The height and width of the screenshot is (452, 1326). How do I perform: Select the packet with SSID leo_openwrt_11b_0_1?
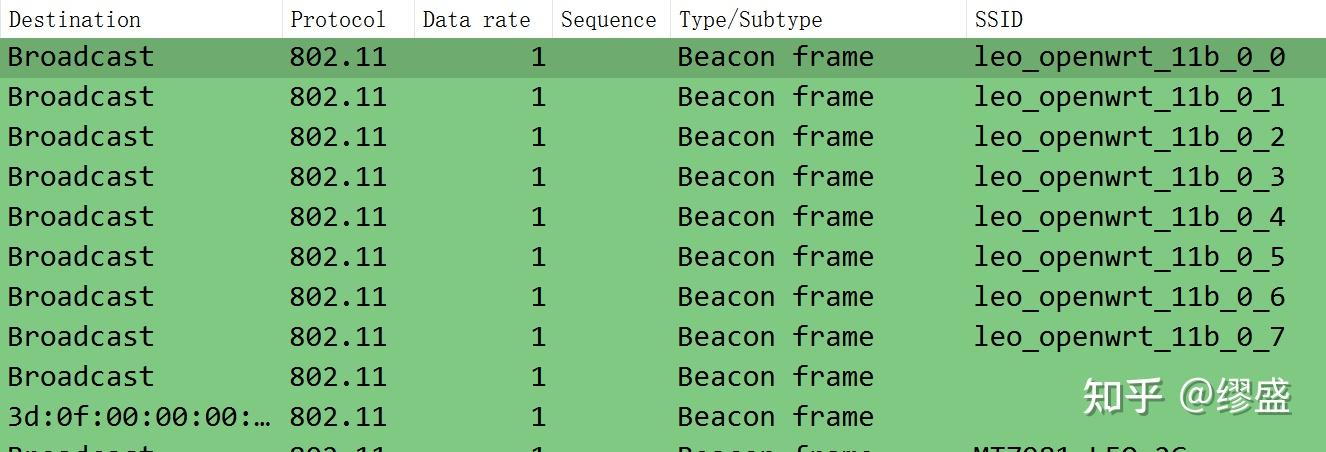click(663, 97)
